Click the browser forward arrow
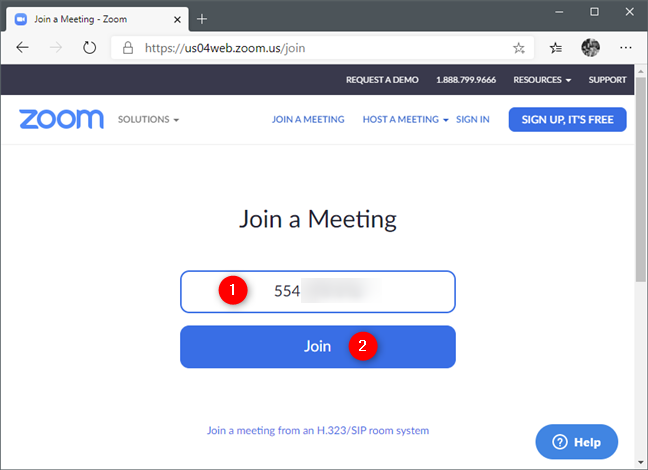The image size is (648, 470). 56,48
